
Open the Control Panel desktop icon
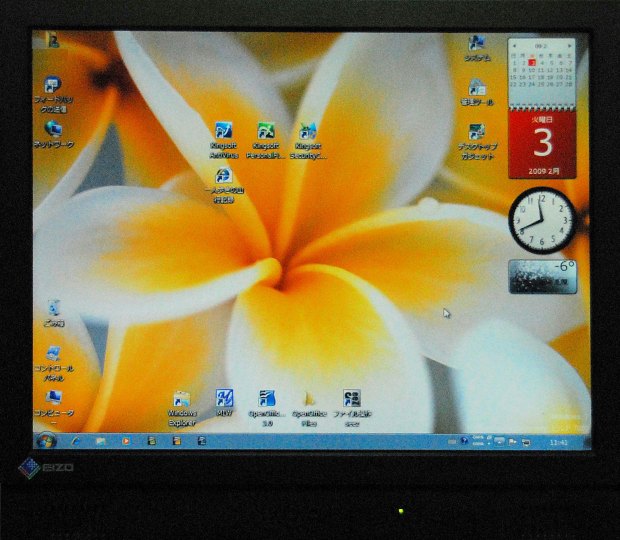[52, 354]
